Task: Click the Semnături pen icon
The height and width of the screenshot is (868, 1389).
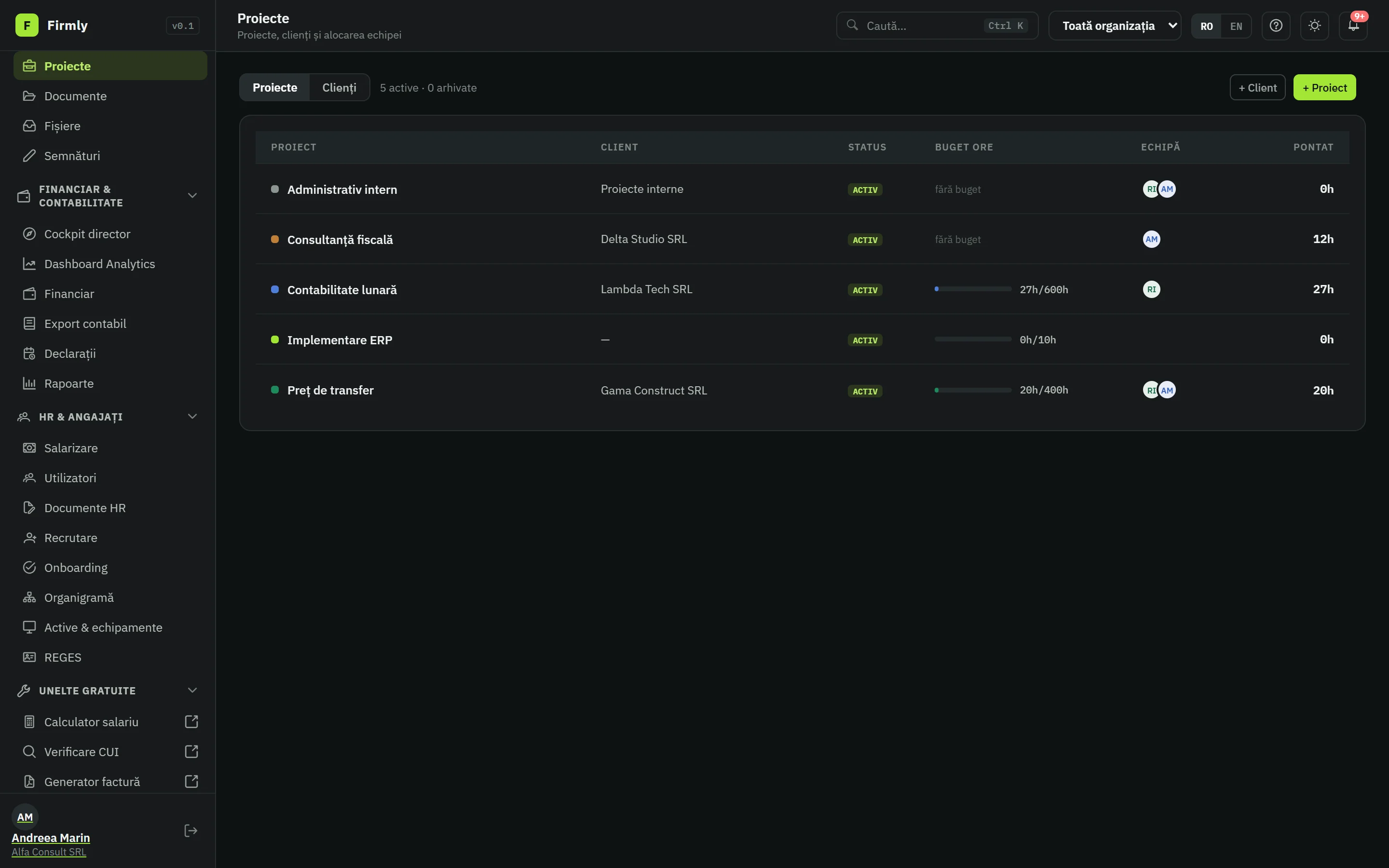Action: tap(29, 156)
